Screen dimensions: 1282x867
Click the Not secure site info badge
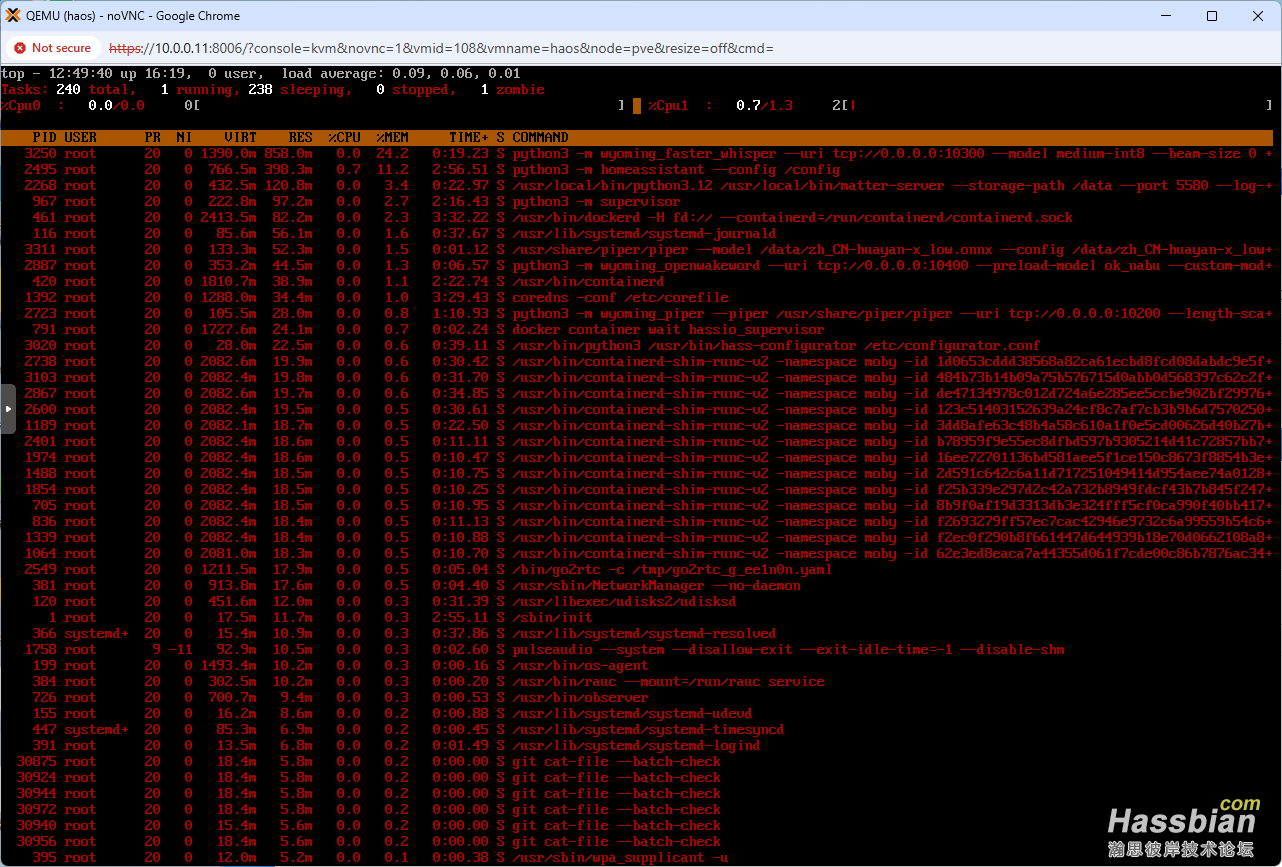pyautogui.click(x=52, y=48)
